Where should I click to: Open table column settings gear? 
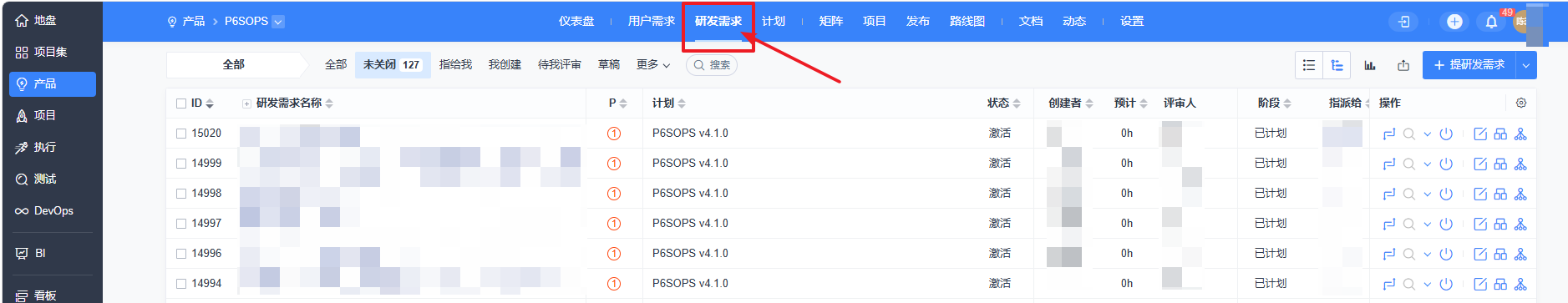(1521, 103)
